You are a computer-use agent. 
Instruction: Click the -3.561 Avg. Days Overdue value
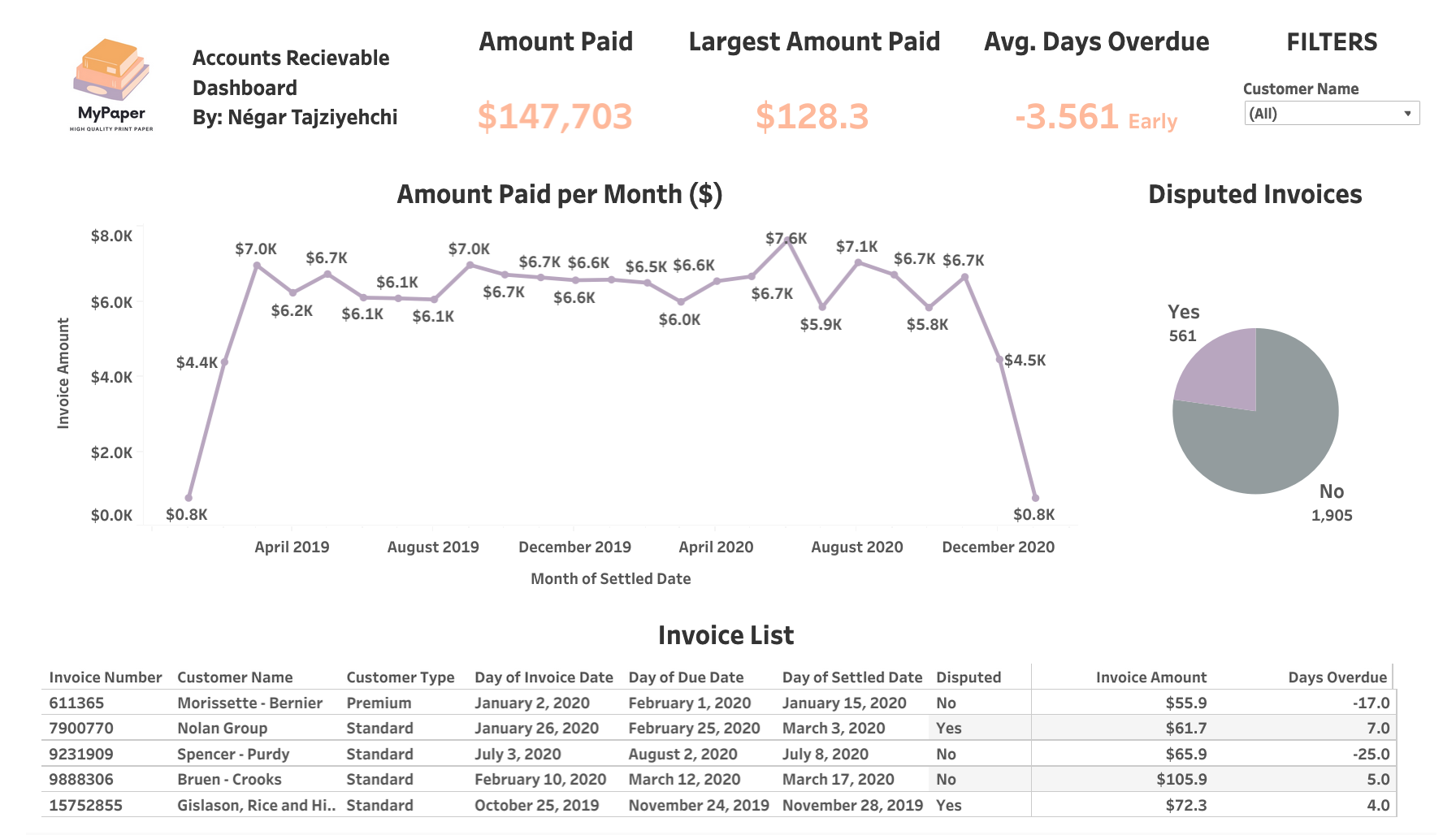(1067, 117)
